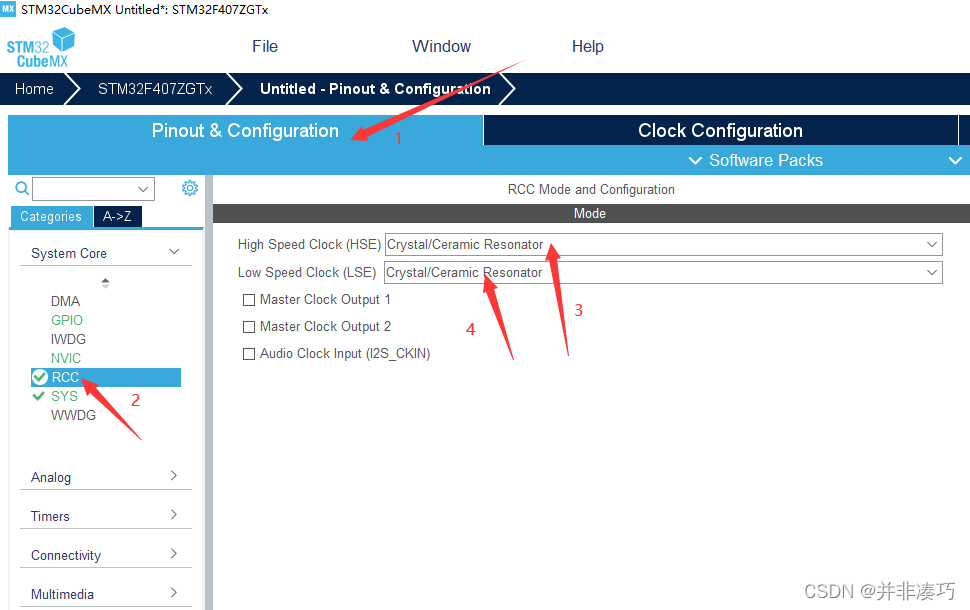Open the settings gear in the categories panel
Viewport: 970px width, 610px height.
[189, 188]
